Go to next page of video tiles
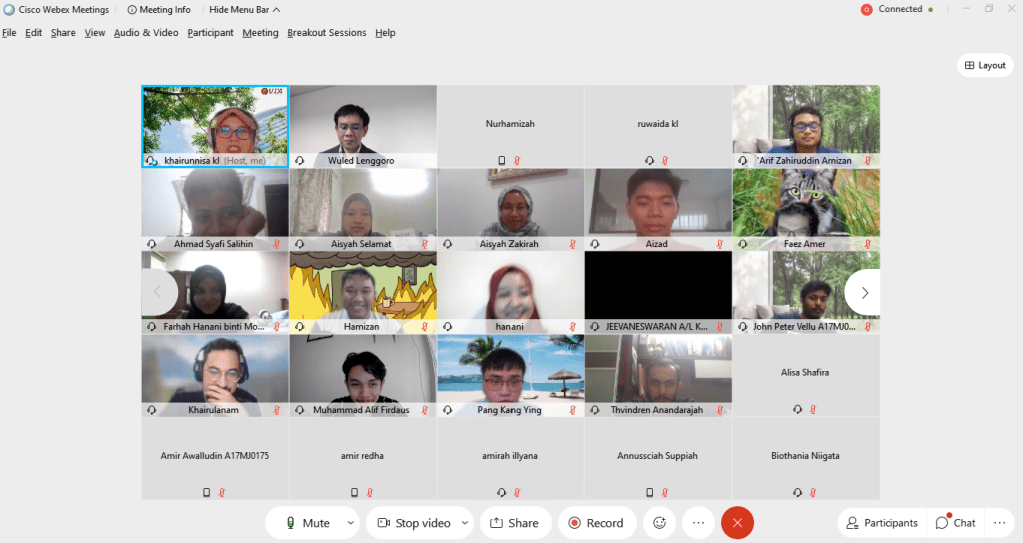The width and height of the screenshot is (1023, 543). click(864, 293)
